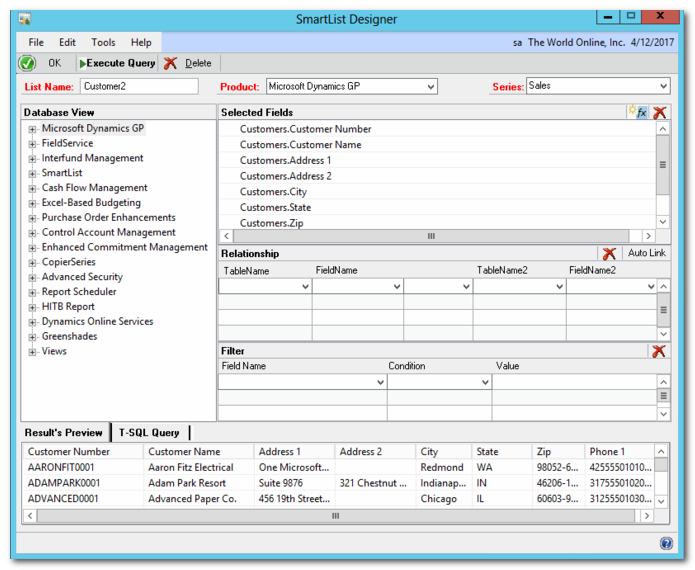Viewport: 695px width, 570px height.
Task: Select Customers.City field
Action: (273, 192)
